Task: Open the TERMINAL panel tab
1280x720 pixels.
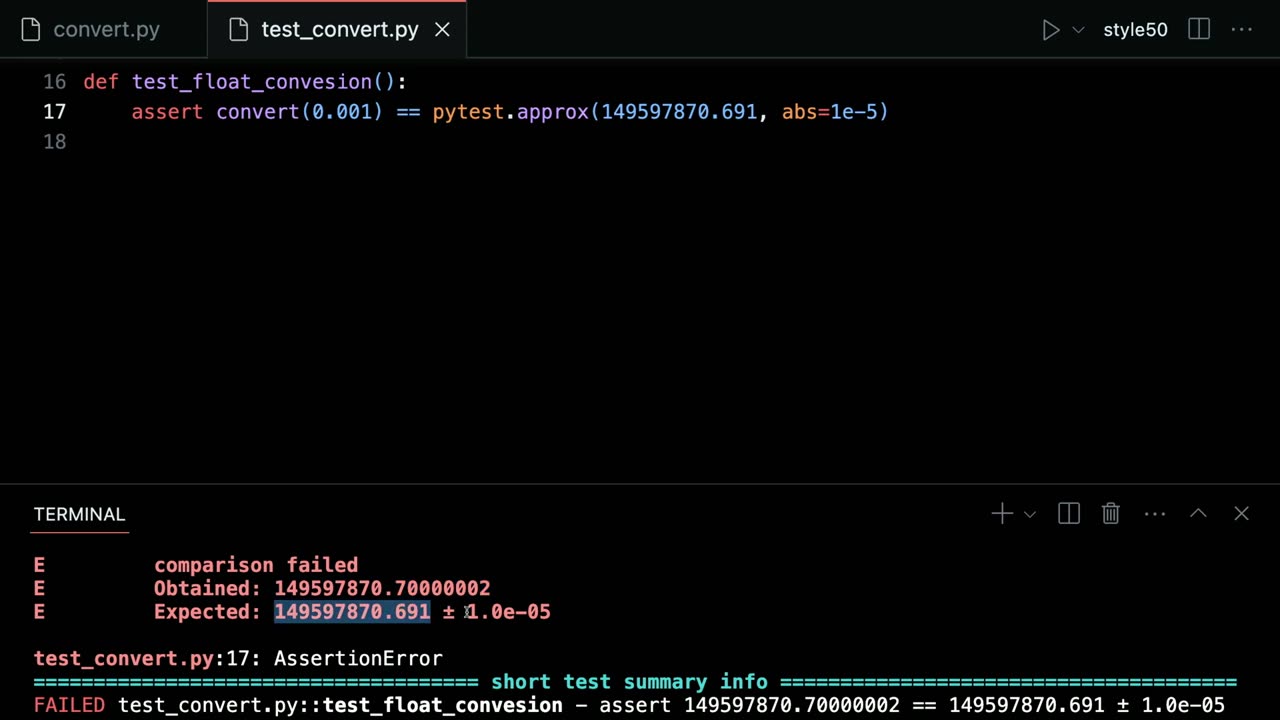Action: point(79,514)
